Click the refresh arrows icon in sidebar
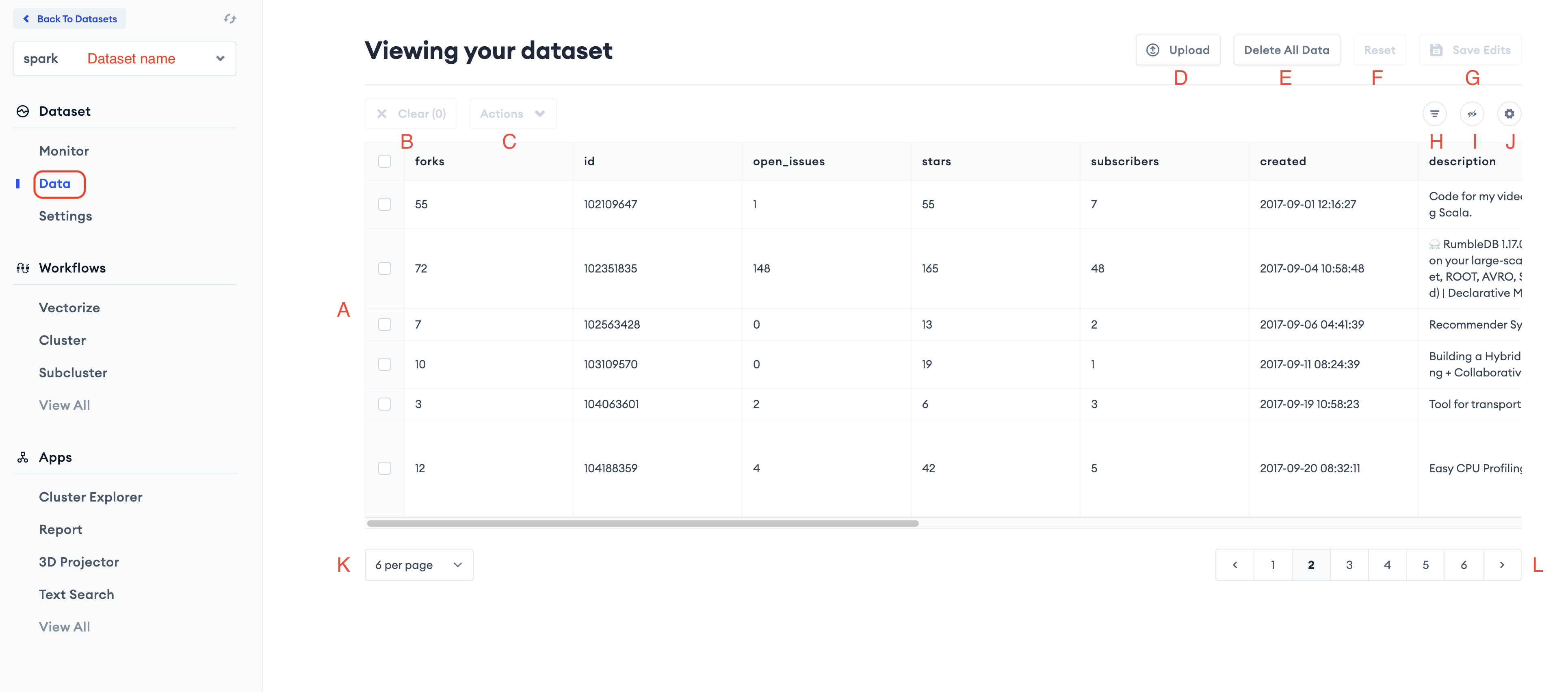 pos(230,19)
